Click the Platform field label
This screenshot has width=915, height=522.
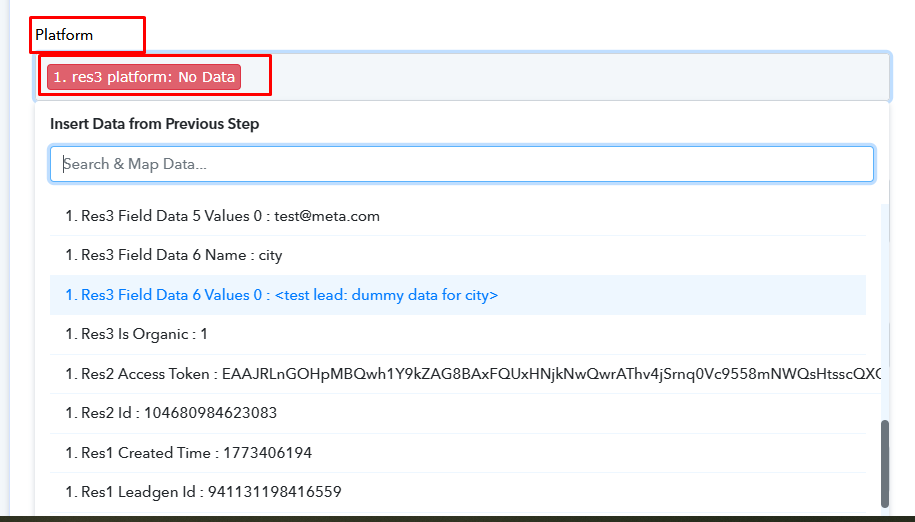tap(64, 35)
